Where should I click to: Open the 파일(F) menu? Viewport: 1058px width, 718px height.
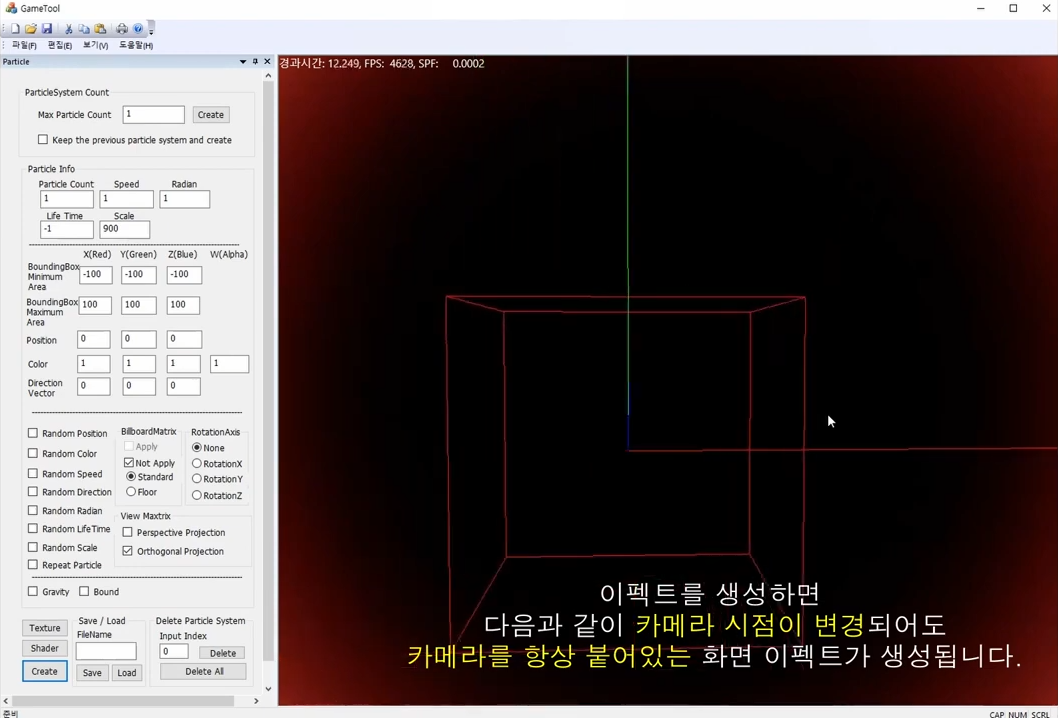click(25, 45)
